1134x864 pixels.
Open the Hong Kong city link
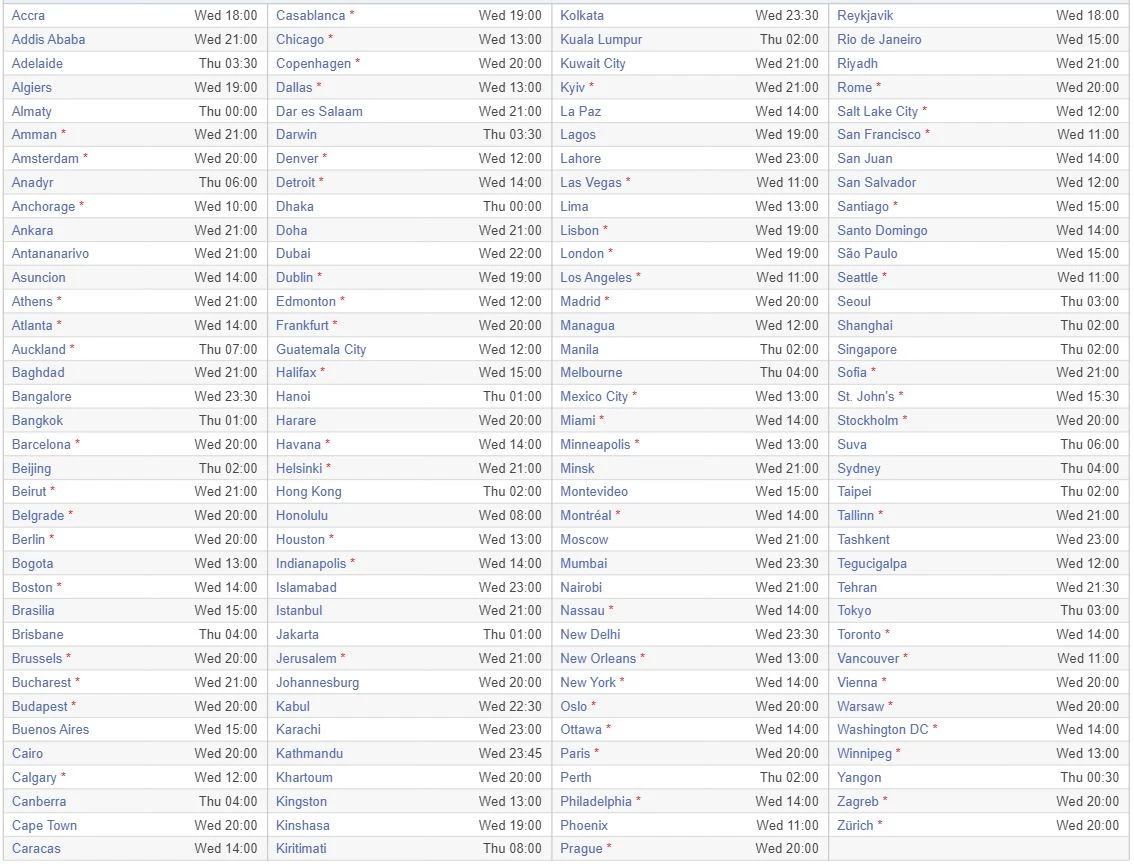point(309,492)
